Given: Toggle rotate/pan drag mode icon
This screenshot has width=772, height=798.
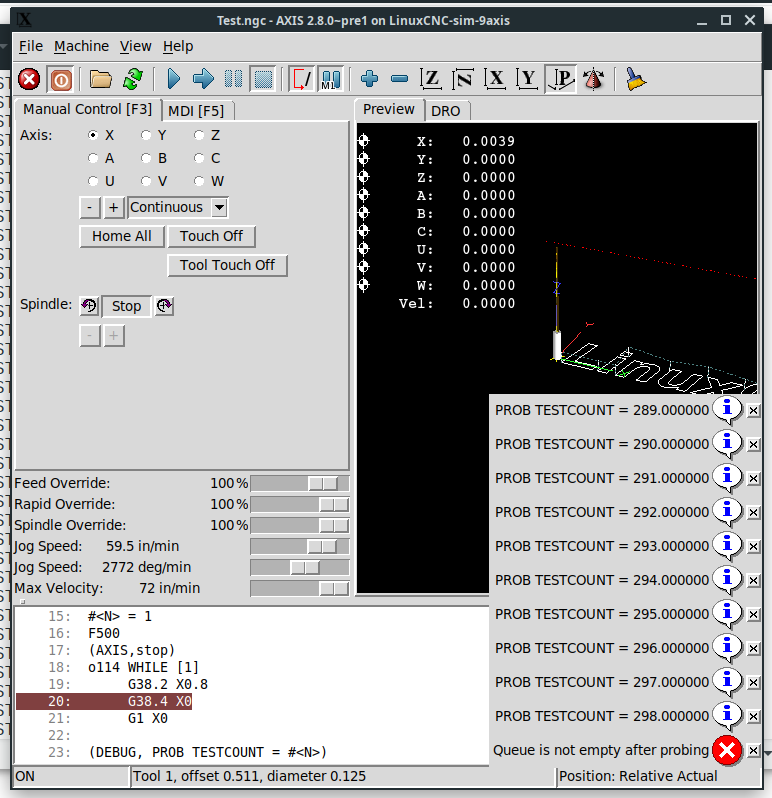Looking at the screenshot, I should click(x=593, y=79).
